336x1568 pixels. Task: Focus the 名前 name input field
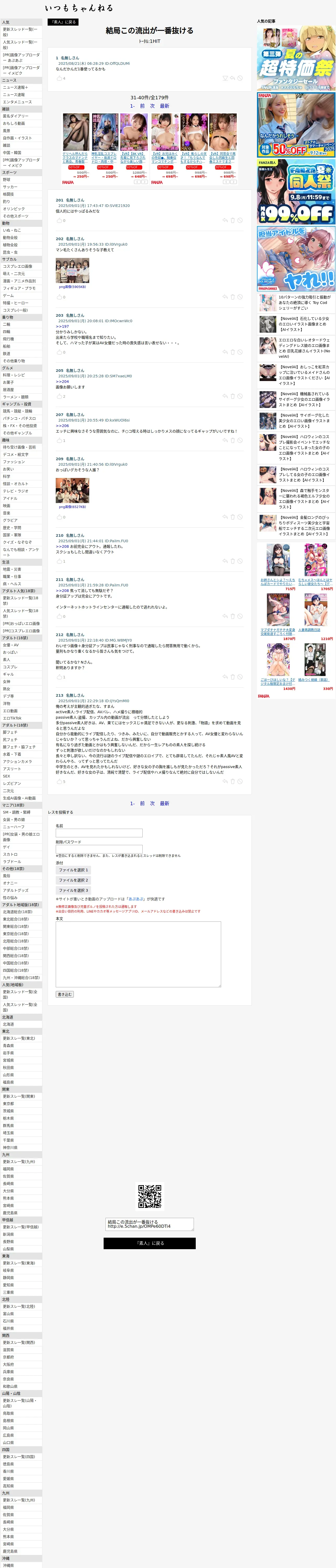point(99,833)
